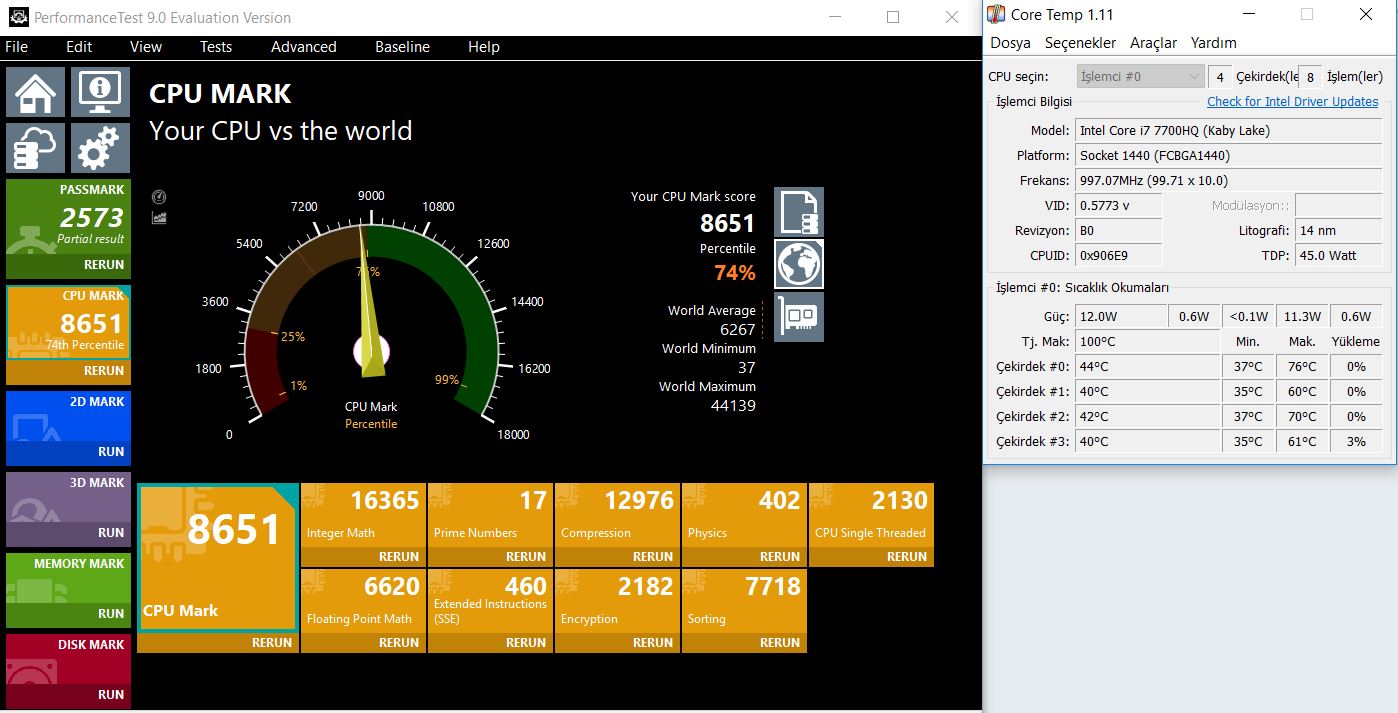Image resolution: width=1398 pixels, height=713 pixels.
Task: Click the World Average 6267 value
Action: click(x=738, y=330)
